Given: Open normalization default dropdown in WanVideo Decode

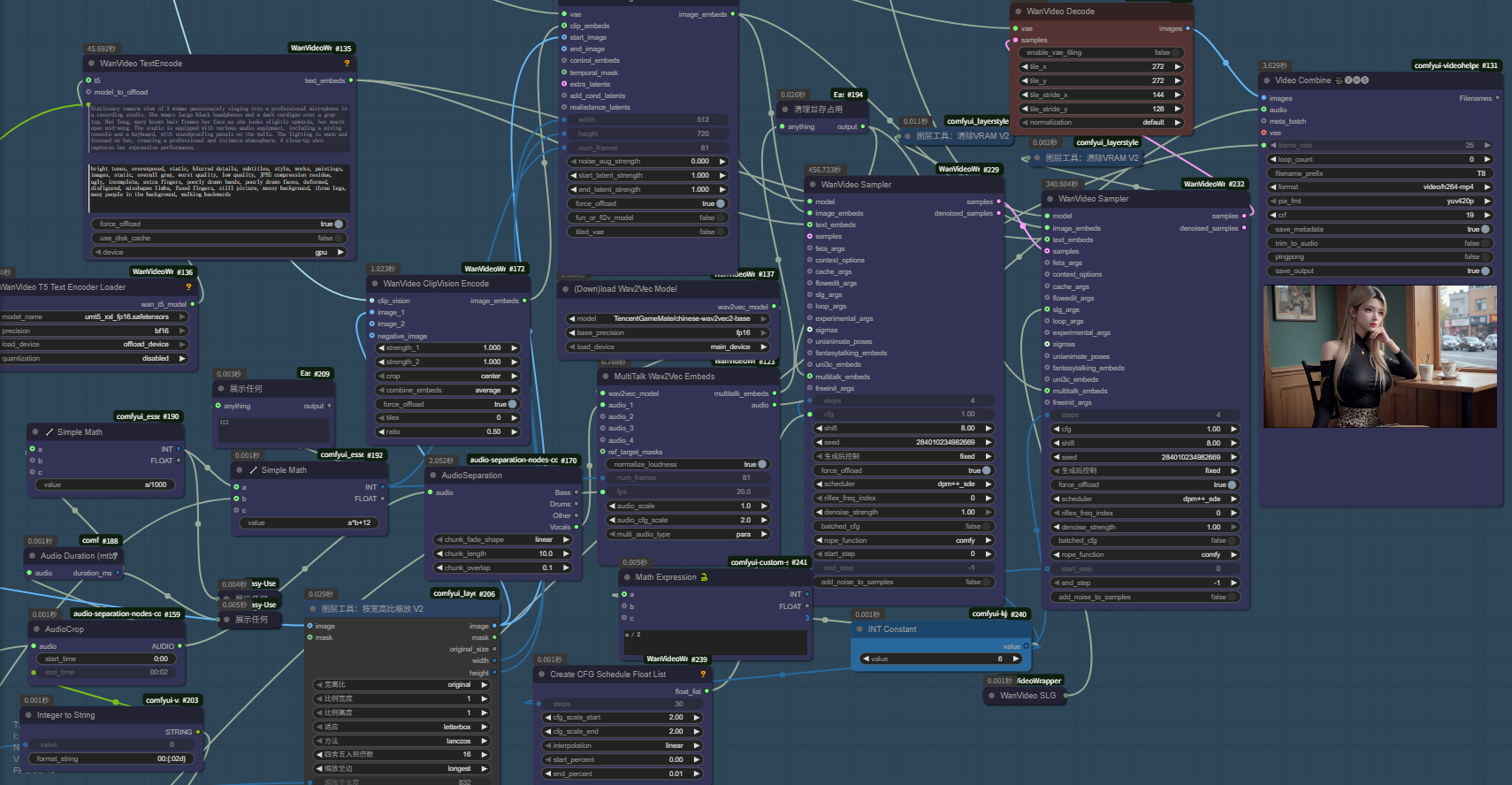Looking at the screenshot, I should [x=1101, y=122].
